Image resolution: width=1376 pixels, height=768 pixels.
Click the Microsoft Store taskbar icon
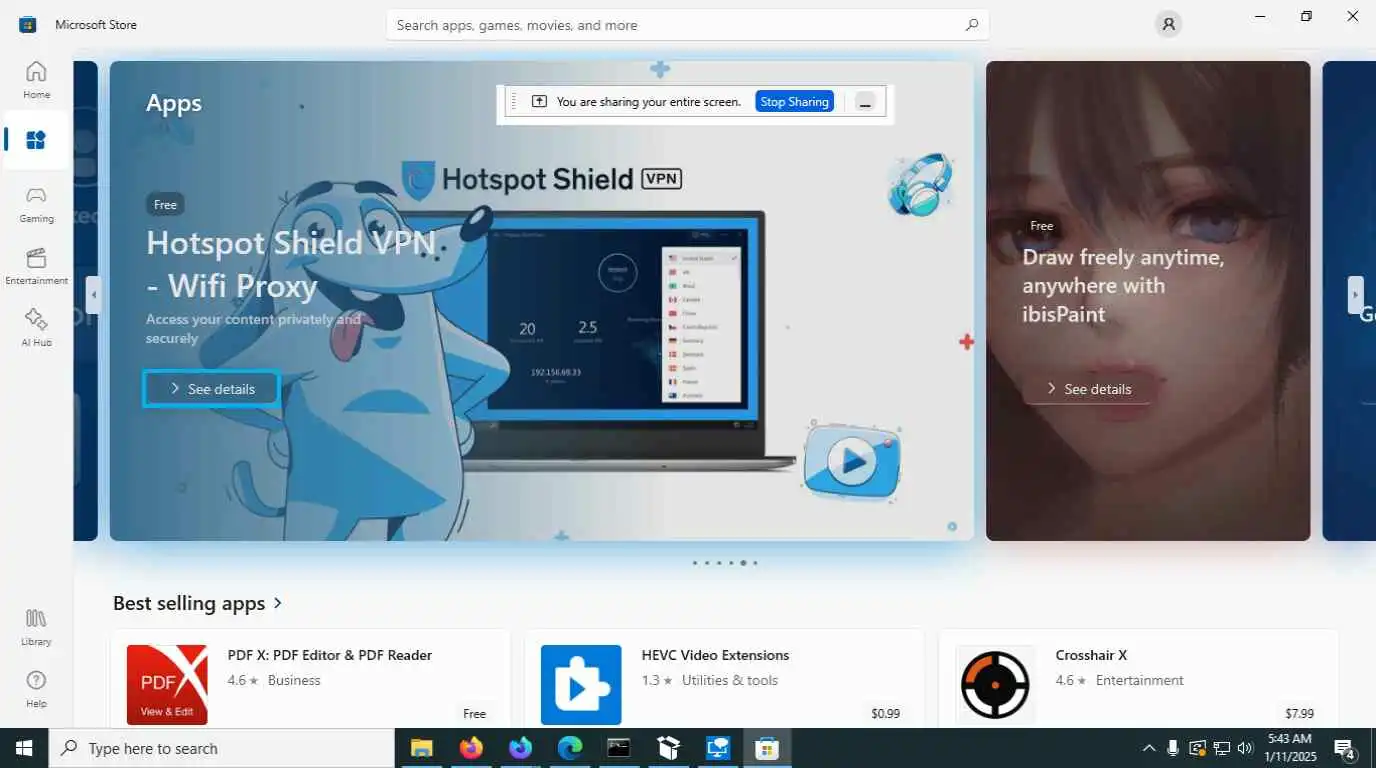[767, 748]
